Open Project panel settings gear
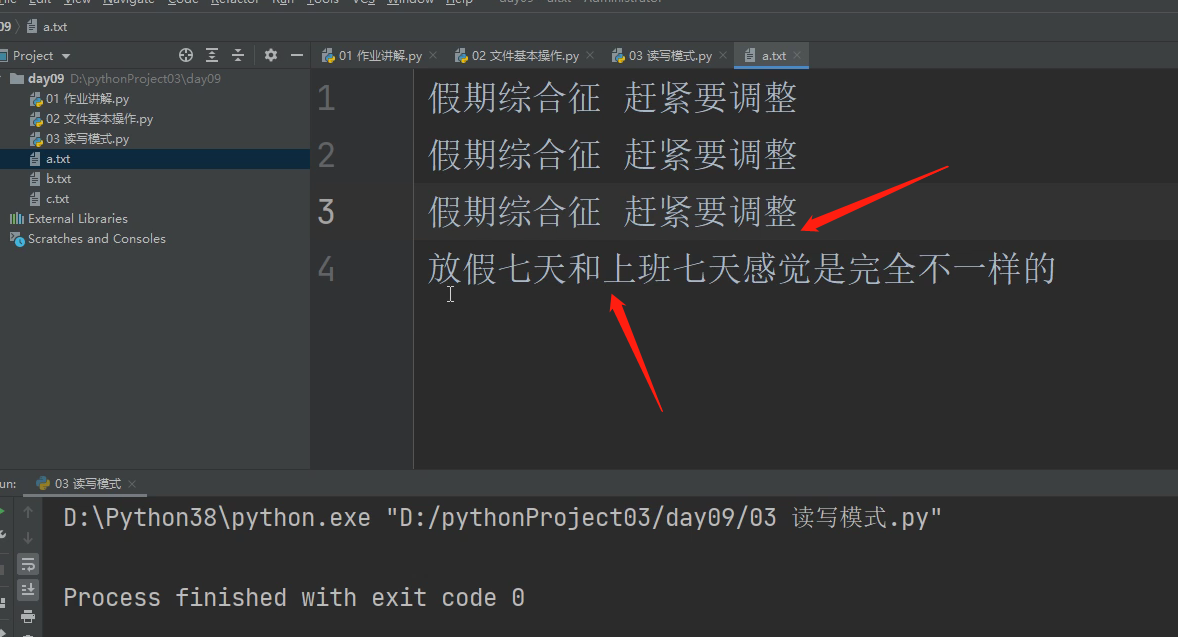Screen dimensions: 1178x637 (x=270, y=55)
